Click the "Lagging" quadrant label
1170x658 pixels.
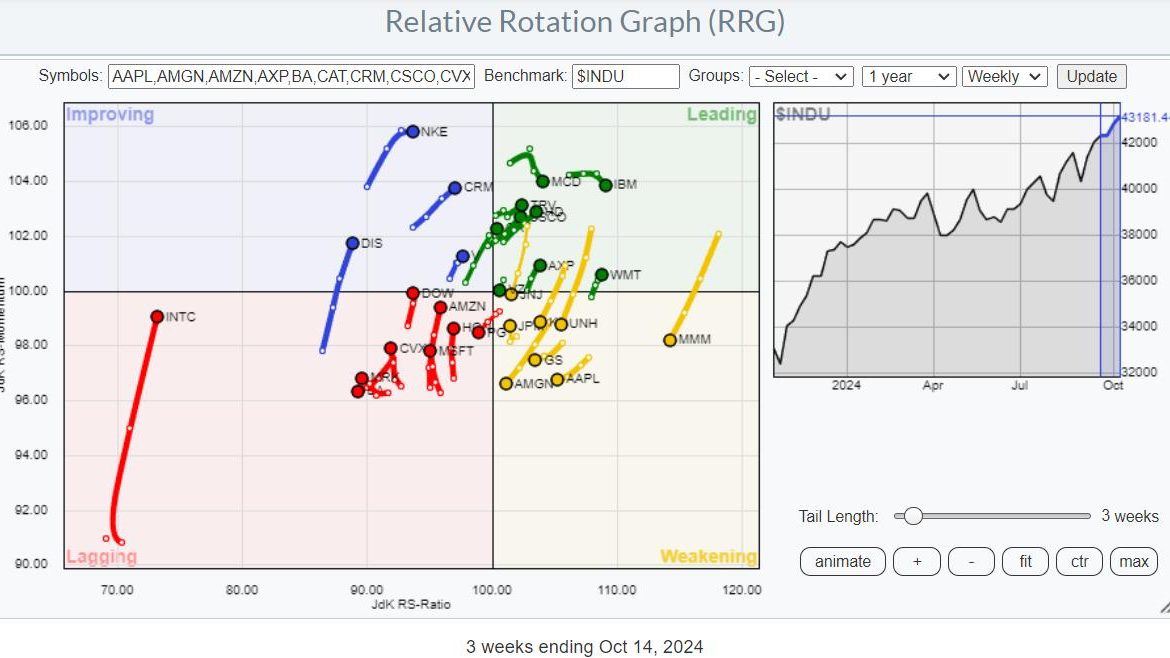101,557
